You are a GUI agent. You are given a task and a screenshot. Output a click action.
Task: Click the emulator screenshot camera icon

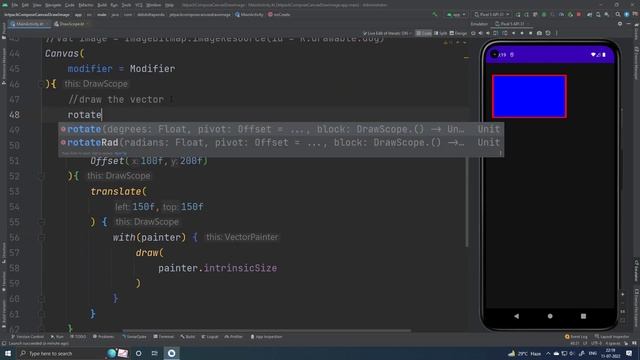539,33
